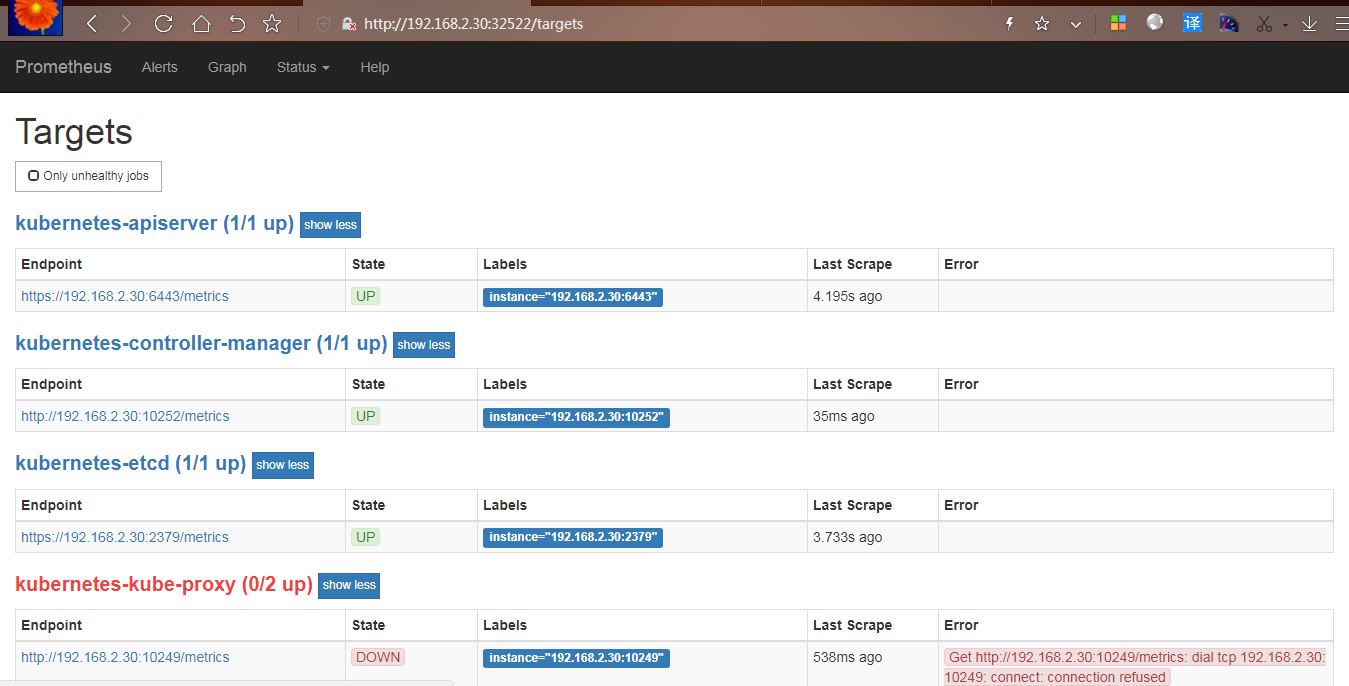Click the shield security icon in address bar

pos(323,23)
